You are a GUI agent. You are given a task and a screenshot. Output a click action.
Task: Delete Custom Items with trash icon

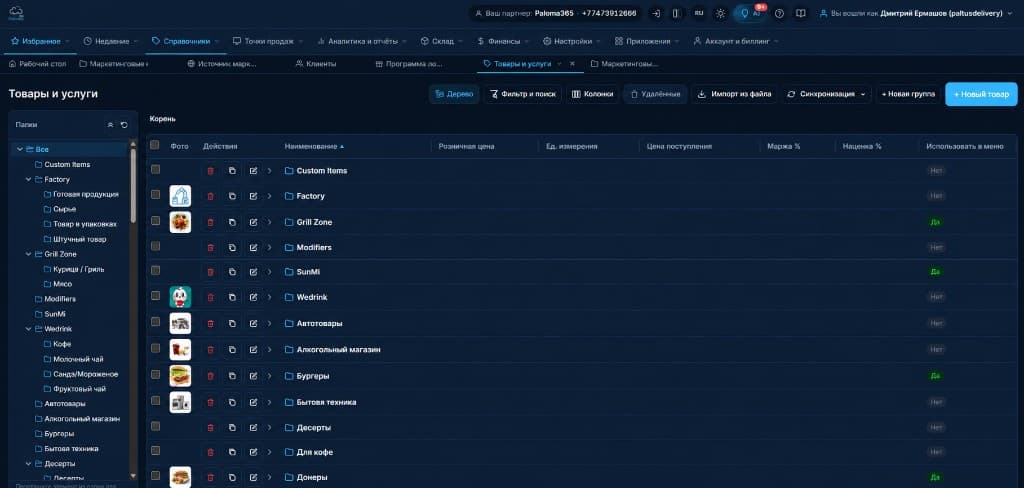[x=210, y=171]
